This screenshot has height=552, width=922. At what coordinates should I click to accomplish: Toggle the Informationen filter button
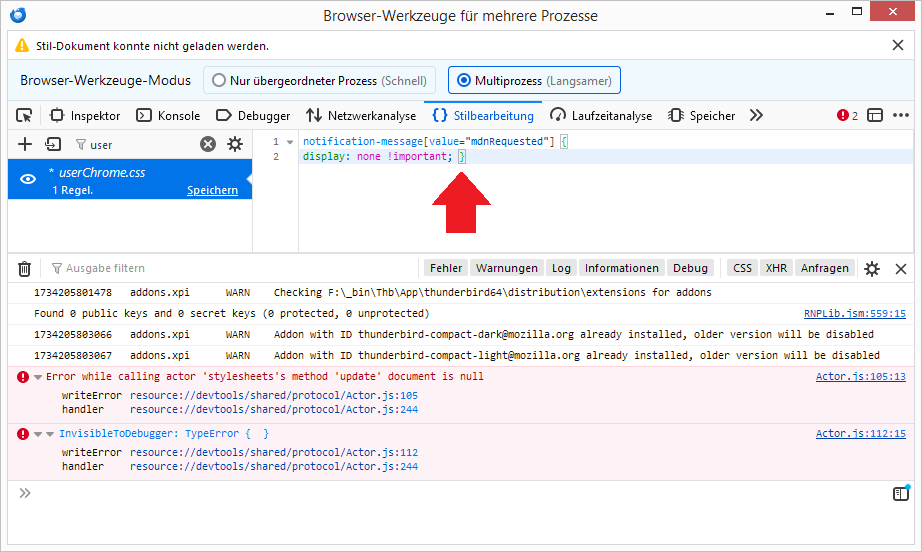point(622,268)
